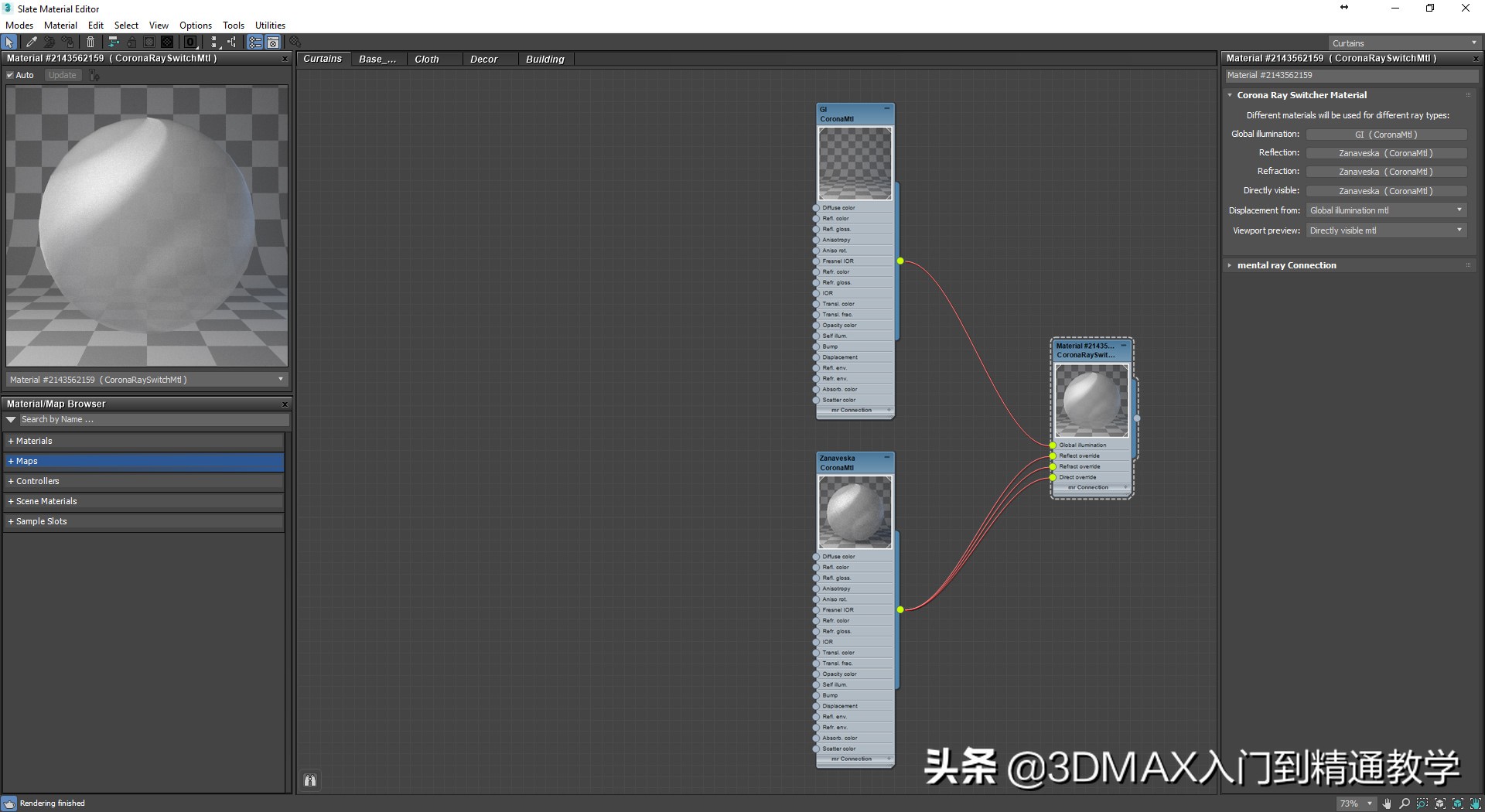Switch to the Building tab
The height and width of the screenshot is (812, 1485).
544,59
